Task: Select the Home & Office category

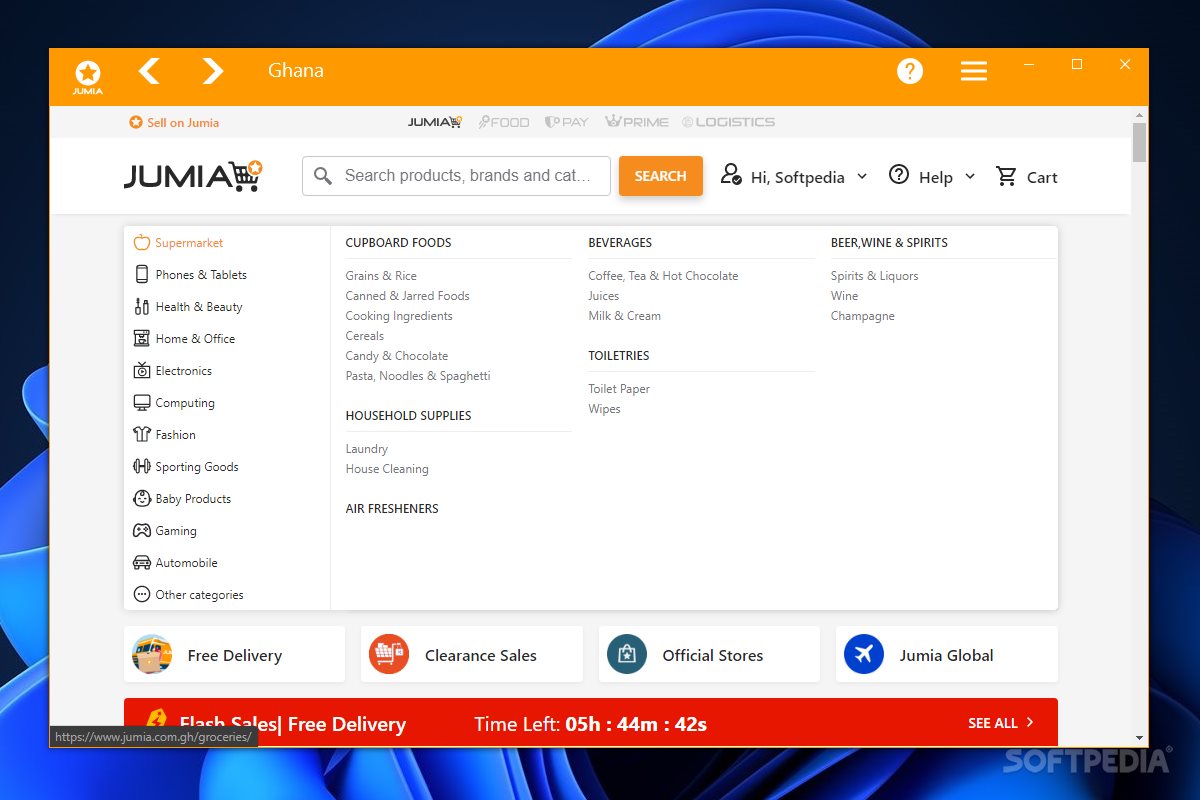Action: pos(195,339)
